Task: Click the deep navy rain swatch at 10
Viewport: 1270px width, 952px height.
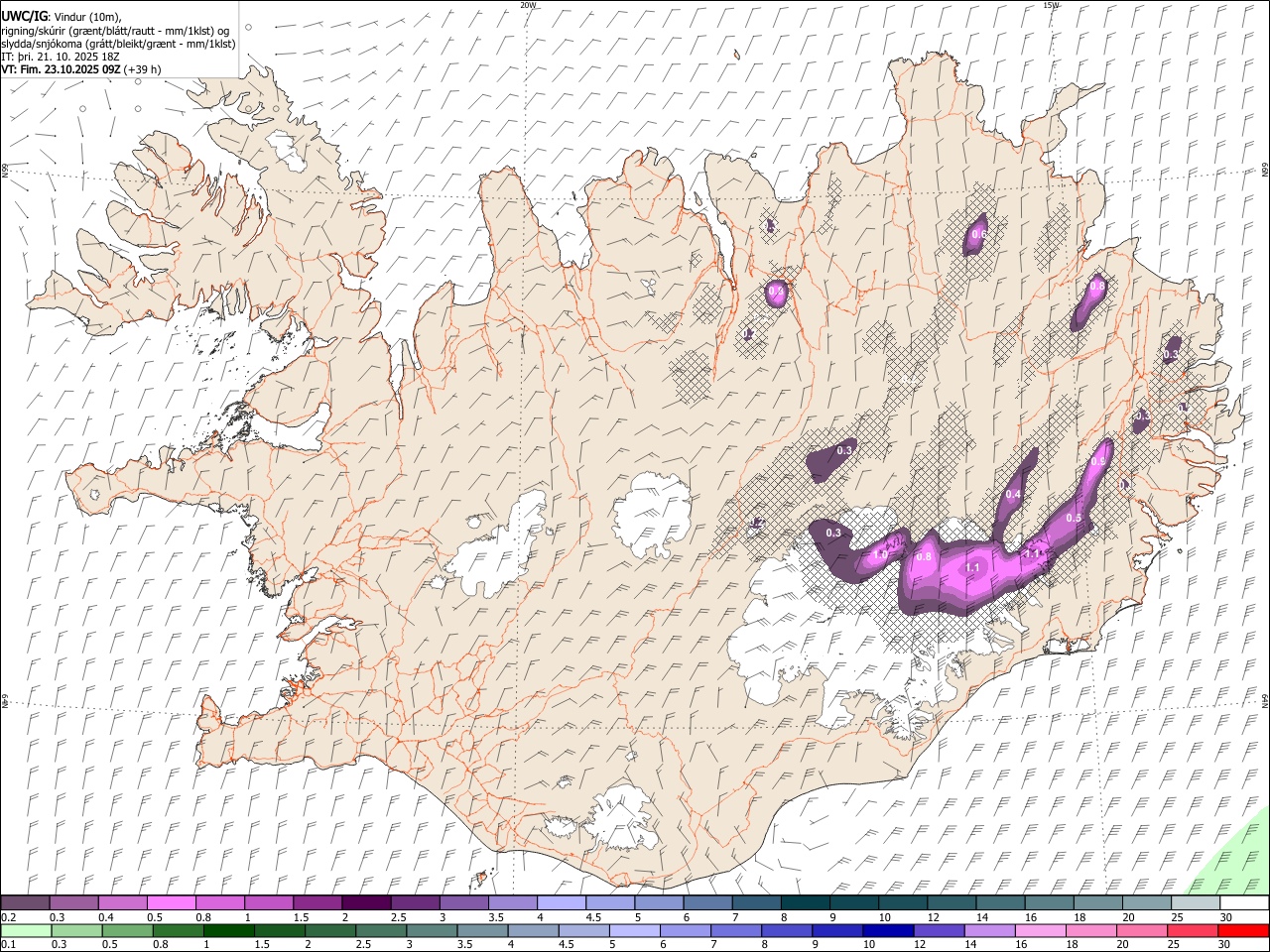Action: pos(888,931)
